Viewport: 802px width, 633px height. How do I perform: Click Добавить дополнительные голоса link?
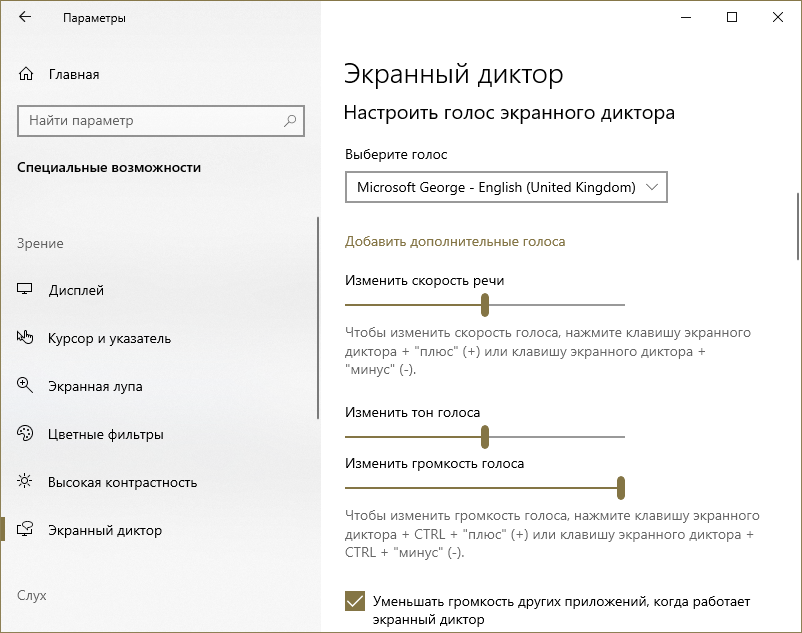coord(455,241)
